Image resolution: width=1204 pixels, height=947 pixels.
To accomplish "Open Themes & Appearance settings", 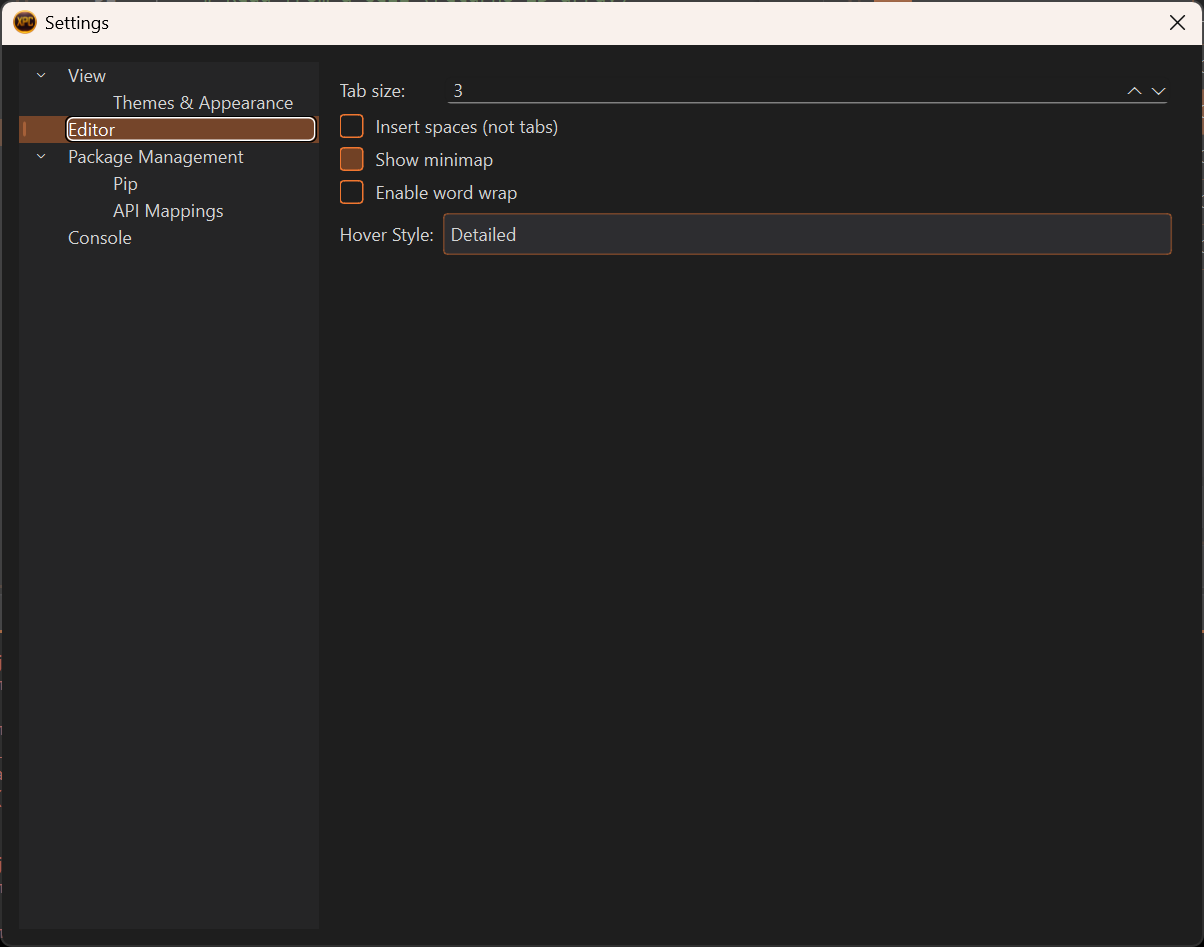I will coord(203,103).
